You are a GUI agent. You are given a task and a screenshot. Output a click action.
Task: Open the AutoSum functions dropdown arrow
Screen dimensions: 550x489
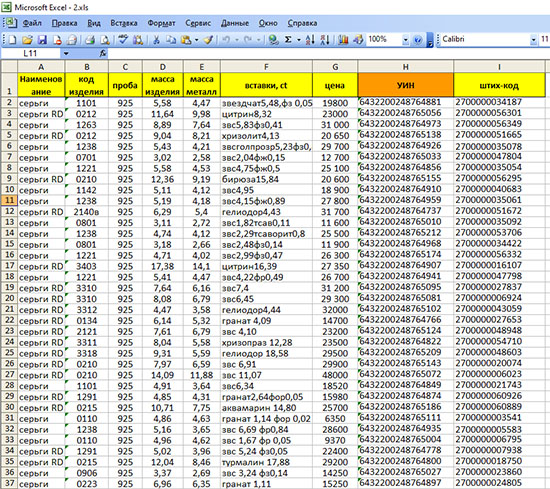[x=299, y=40]
